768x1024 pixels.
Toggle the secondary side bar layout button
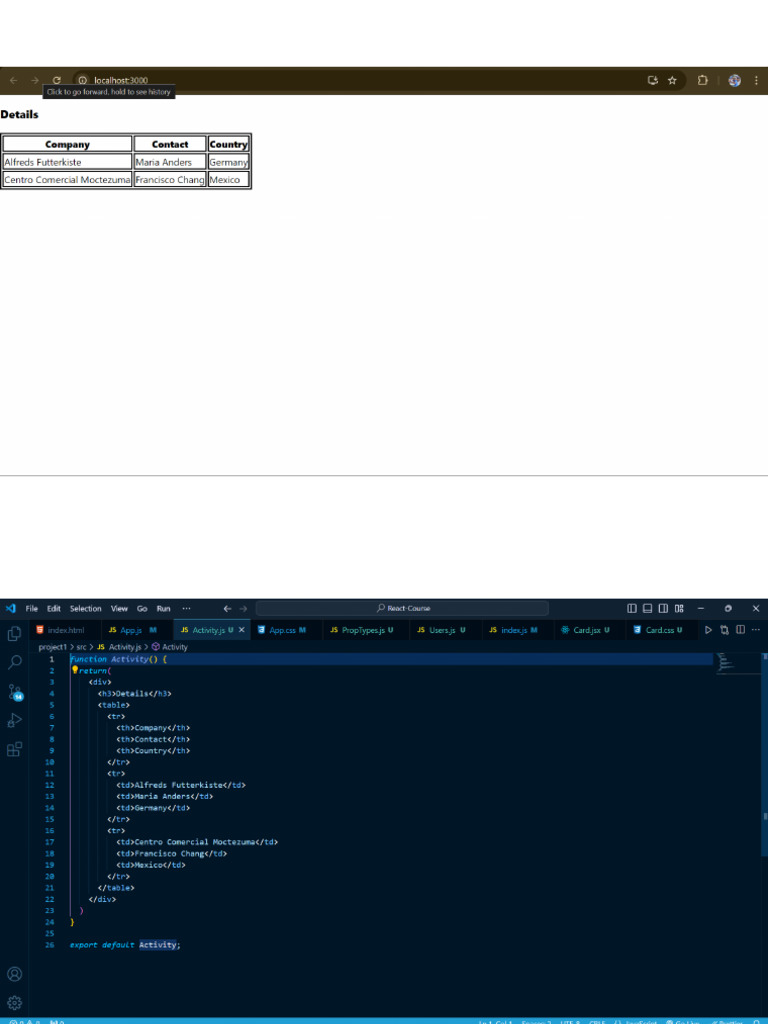click(x=663, y=608)
